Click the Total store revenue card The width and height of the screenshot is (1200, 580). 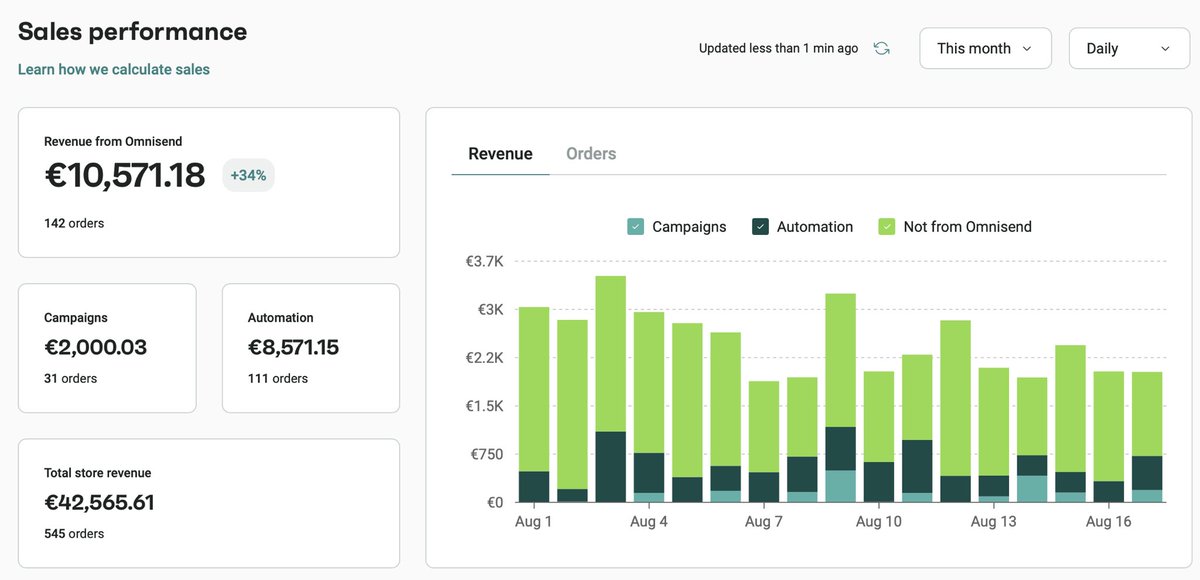pos(209,503)
